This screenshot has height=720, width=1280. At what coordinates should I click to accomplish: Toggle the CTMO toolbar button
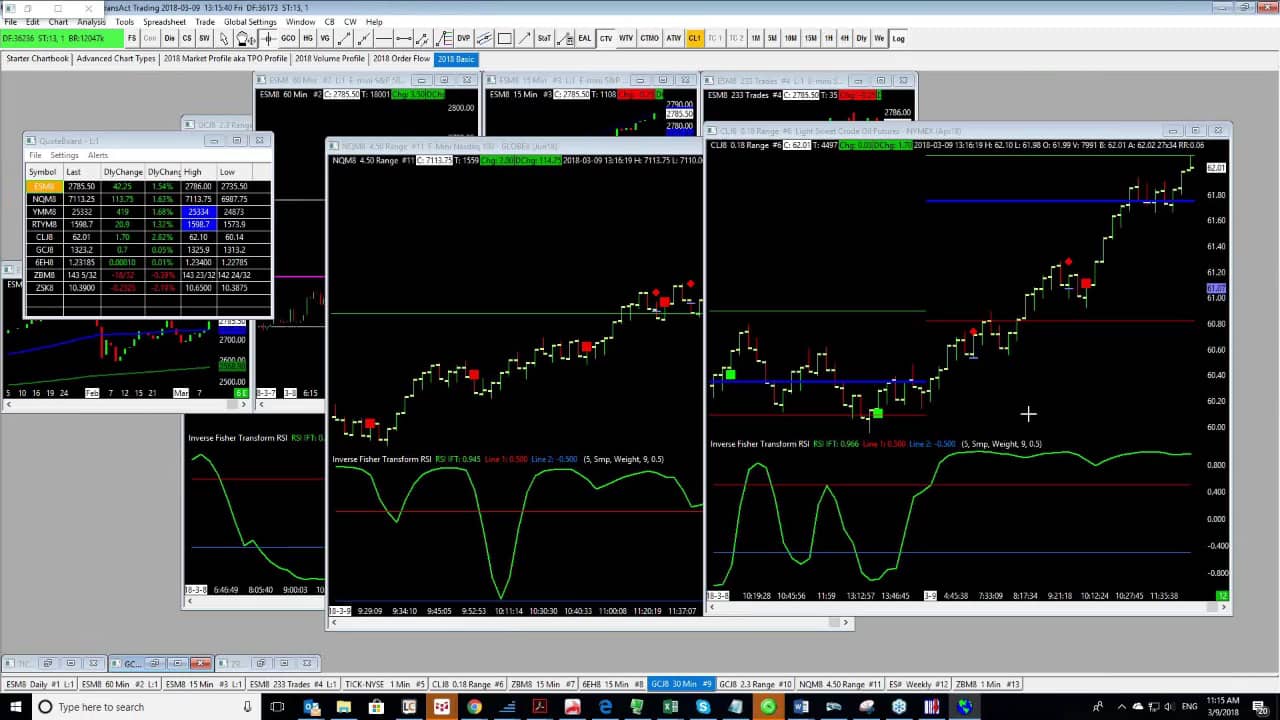(650, 38)
